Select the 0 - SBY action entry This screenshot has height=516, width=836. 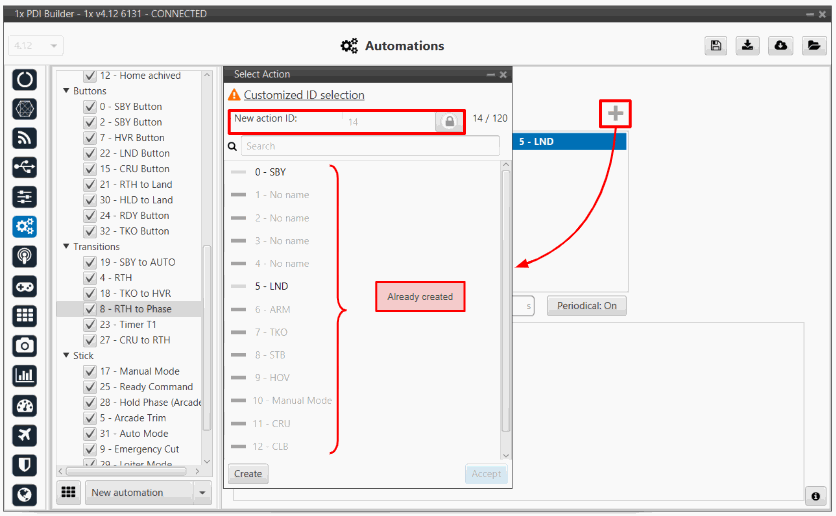coord(270,172)
